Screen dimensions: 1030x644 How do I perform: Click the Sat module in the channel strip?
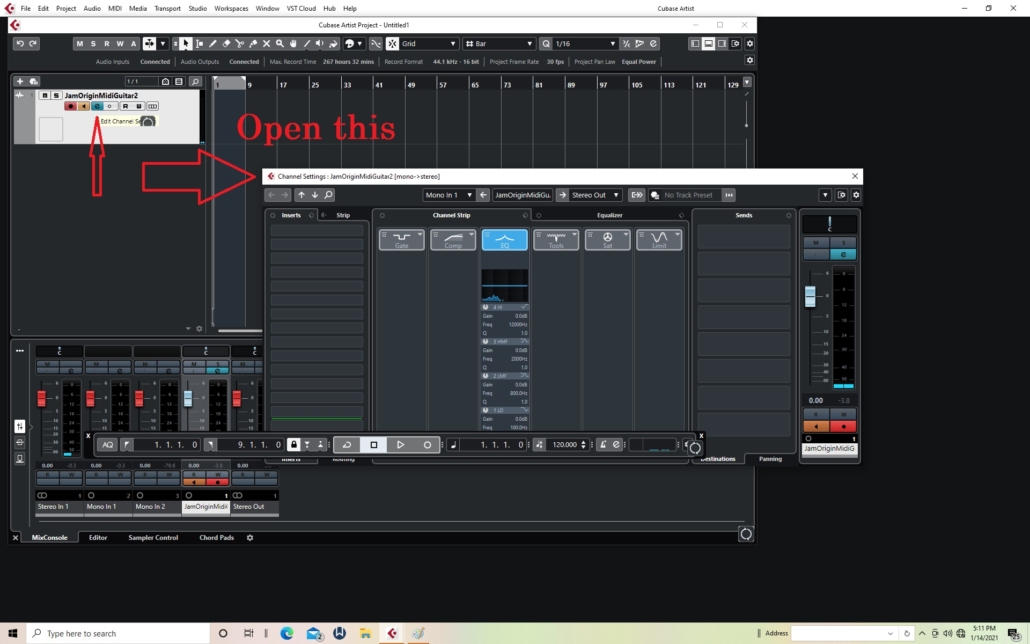tap(608, 240)
